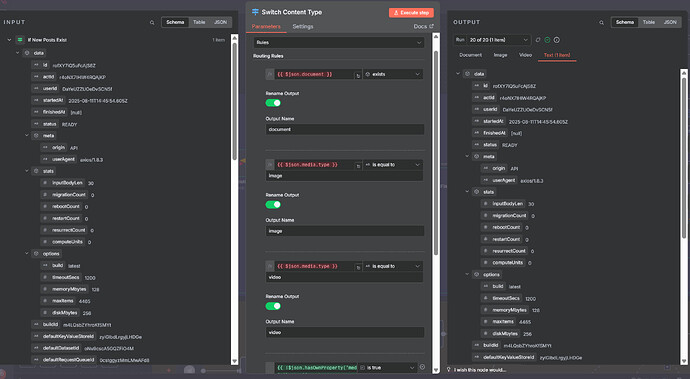The image size is (690, 379).
Task: Select the Text (1 item) output tab
Action: [557, 55]
